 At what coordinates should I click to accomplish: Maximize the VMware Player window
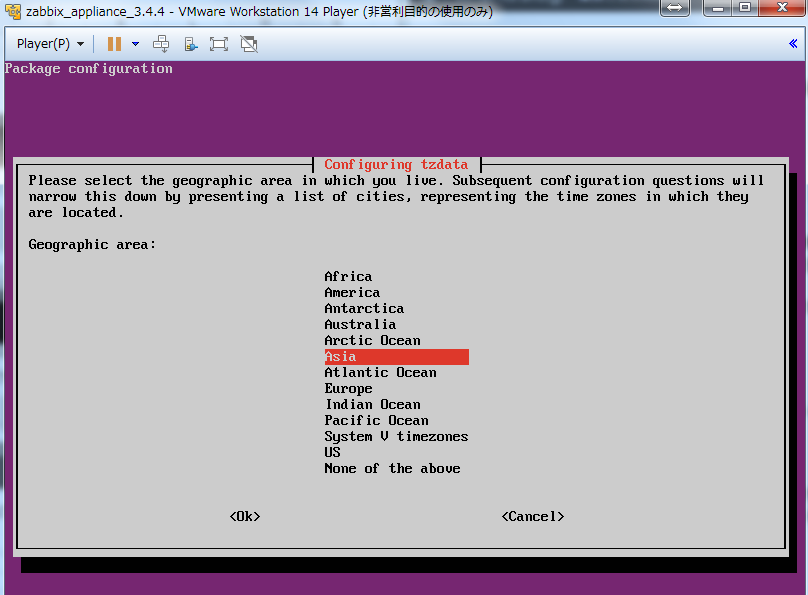click(745, 8)
